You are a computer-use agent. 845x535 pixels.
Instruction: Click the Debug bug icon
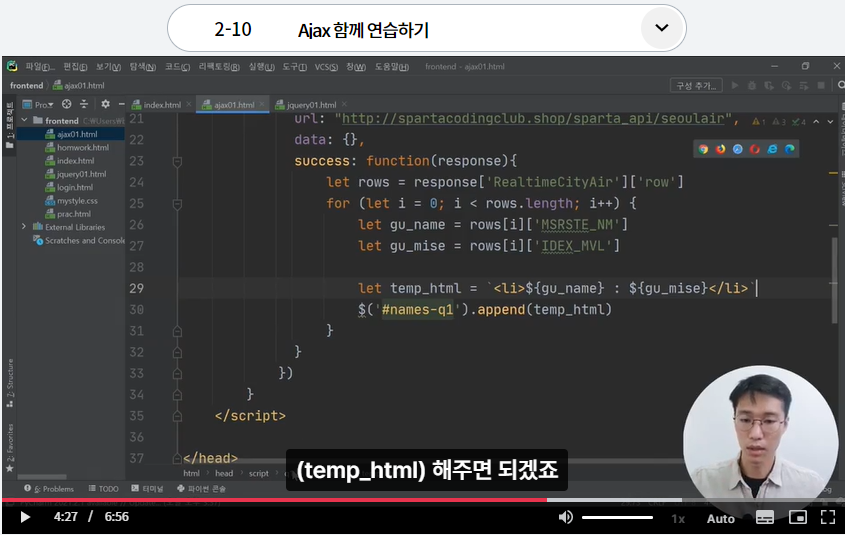(x=752, y=85)
